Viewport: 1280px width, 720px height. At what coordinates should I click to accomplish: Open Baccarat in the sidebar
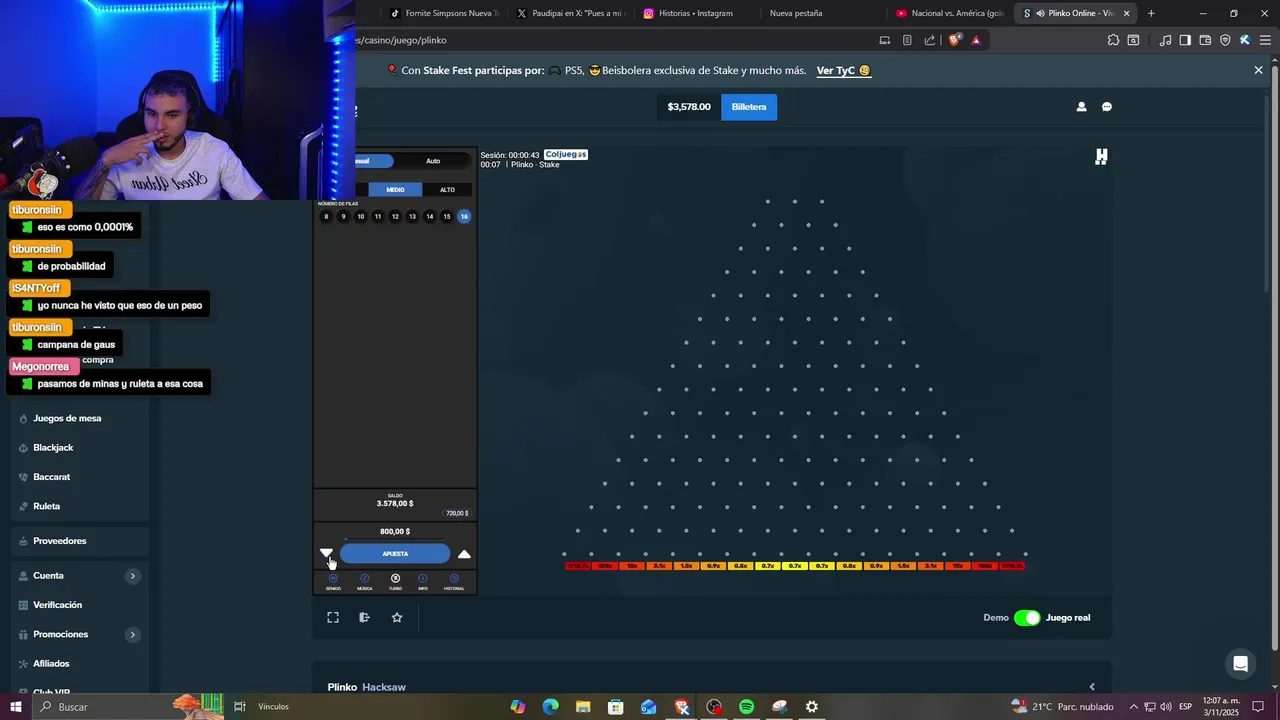click(52, 477)
